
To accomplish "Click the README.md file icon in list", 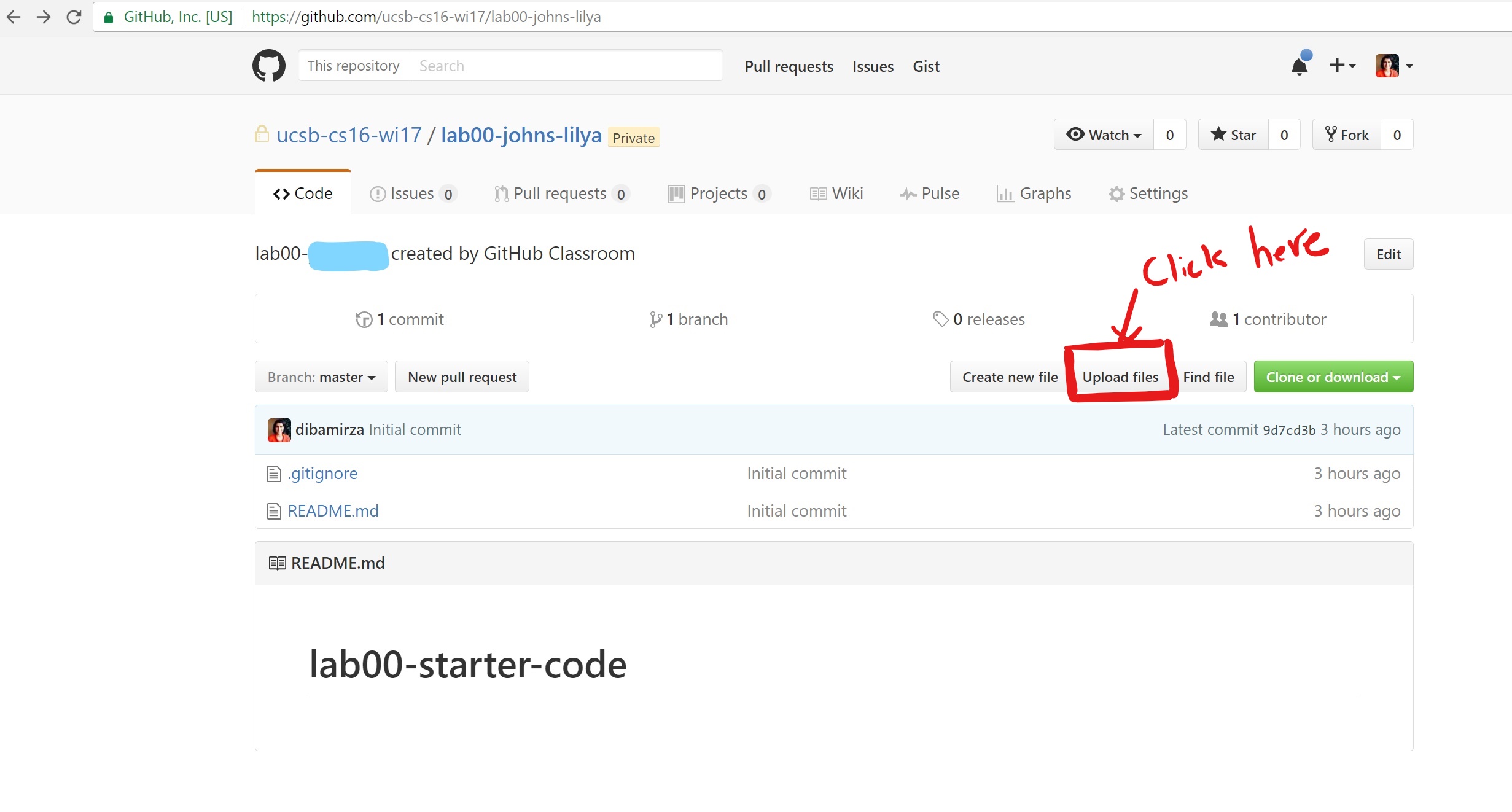I will coord(274,511).
